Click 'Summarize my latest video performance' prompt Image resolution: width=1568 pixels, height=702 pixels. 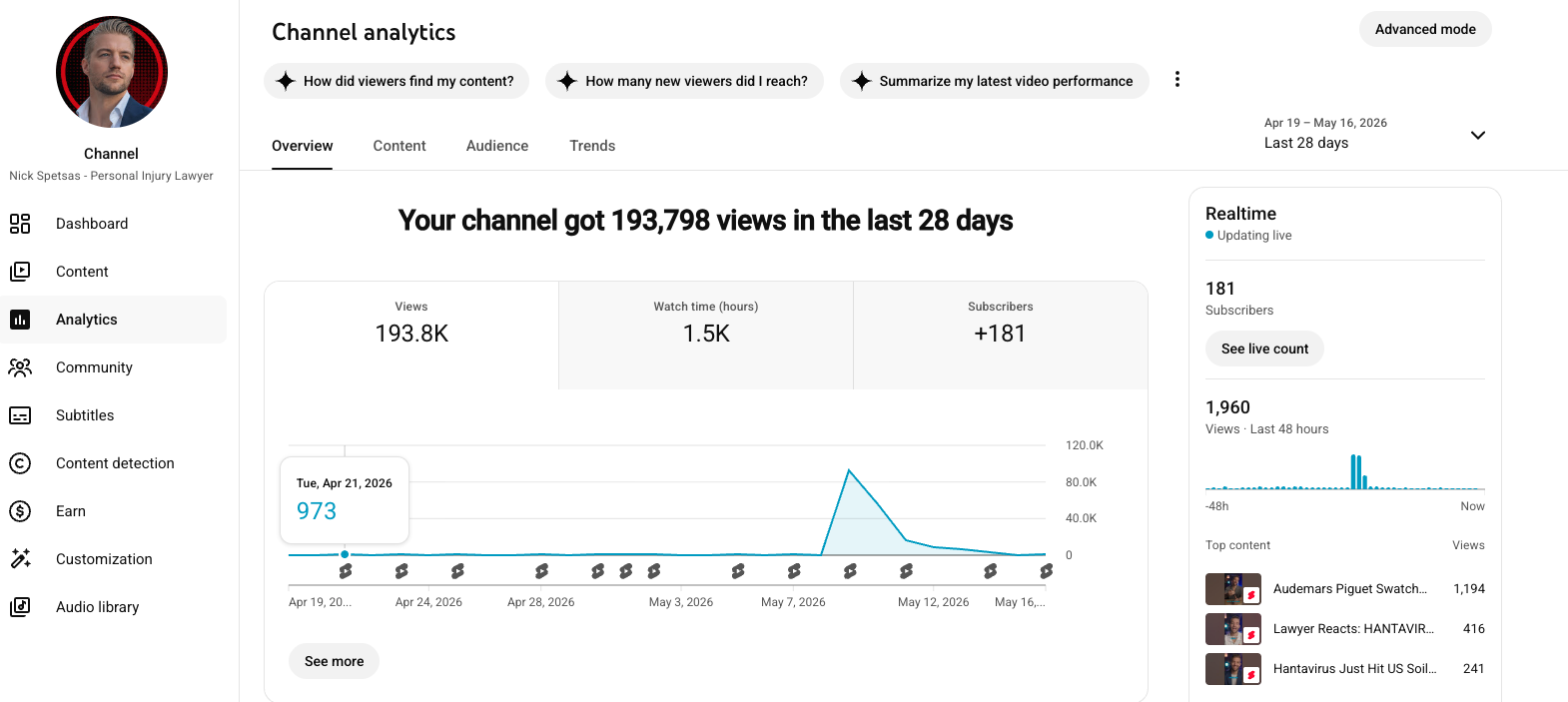coord(994,81)
